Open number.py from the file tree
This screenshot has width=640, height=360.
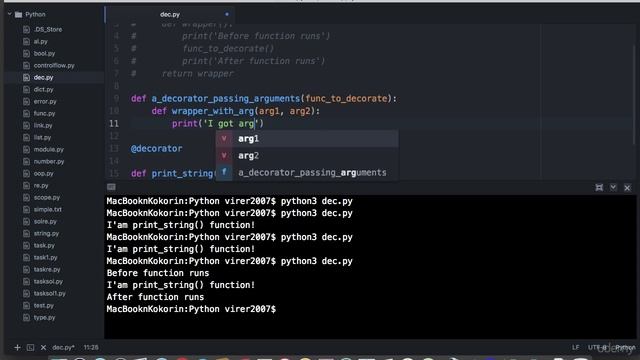pos(49,162)
